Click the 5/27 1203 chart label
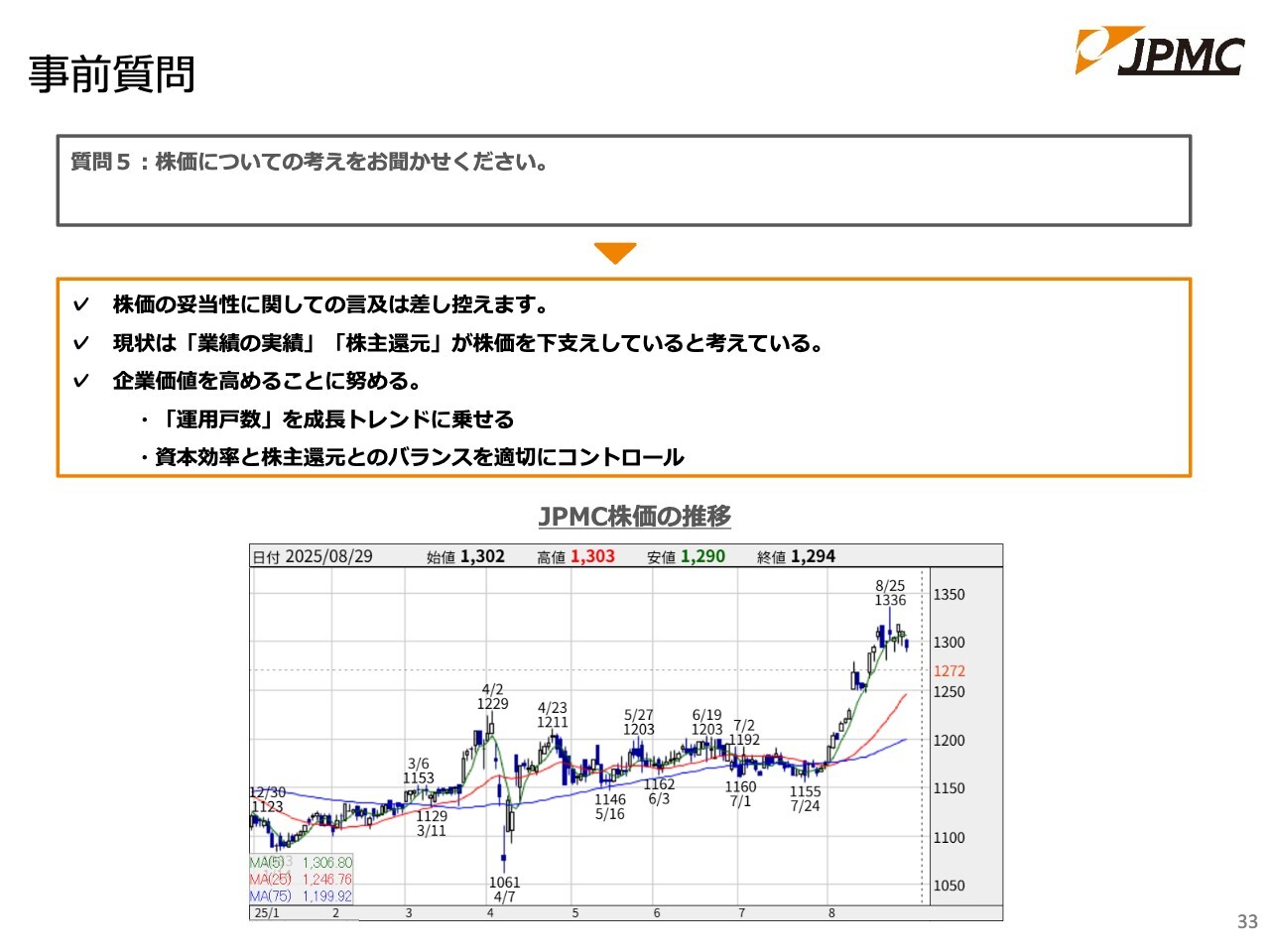This screenshot has width=1270, height=952. point(639,722)
